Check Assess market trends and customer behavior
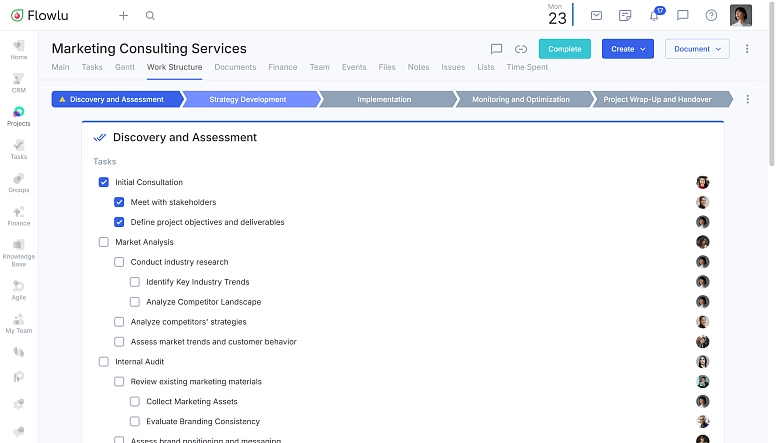 (119, 342)
